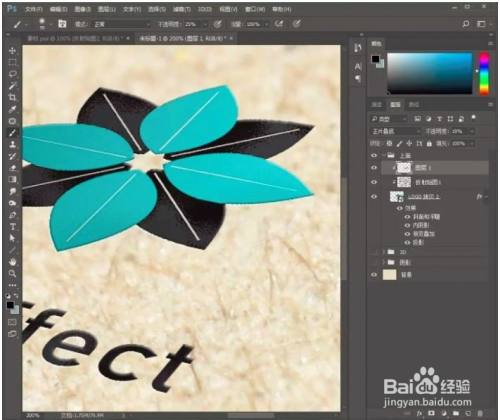Select the Line shape tool
500x420 pixels.
tap(12, 250)
